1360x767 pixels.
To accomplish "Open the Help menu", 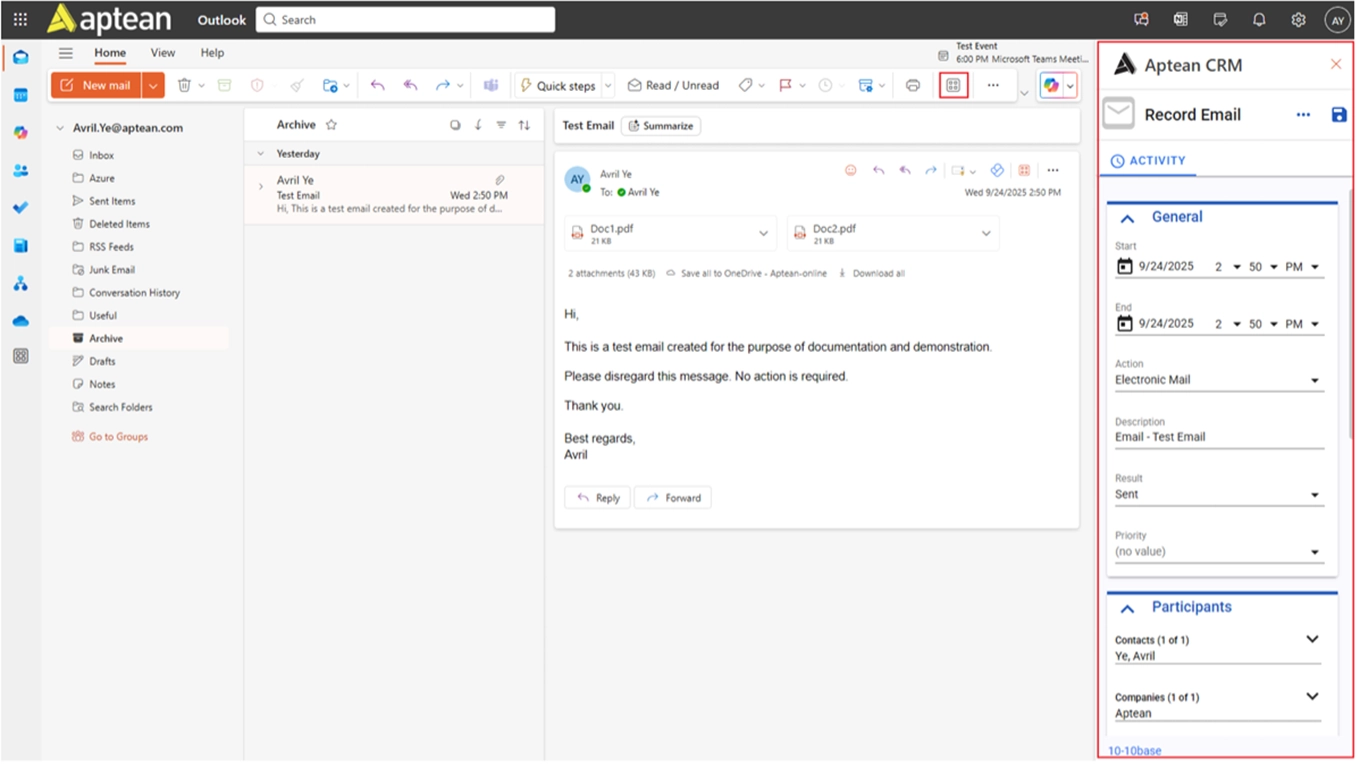I will (x=211, y=52).
